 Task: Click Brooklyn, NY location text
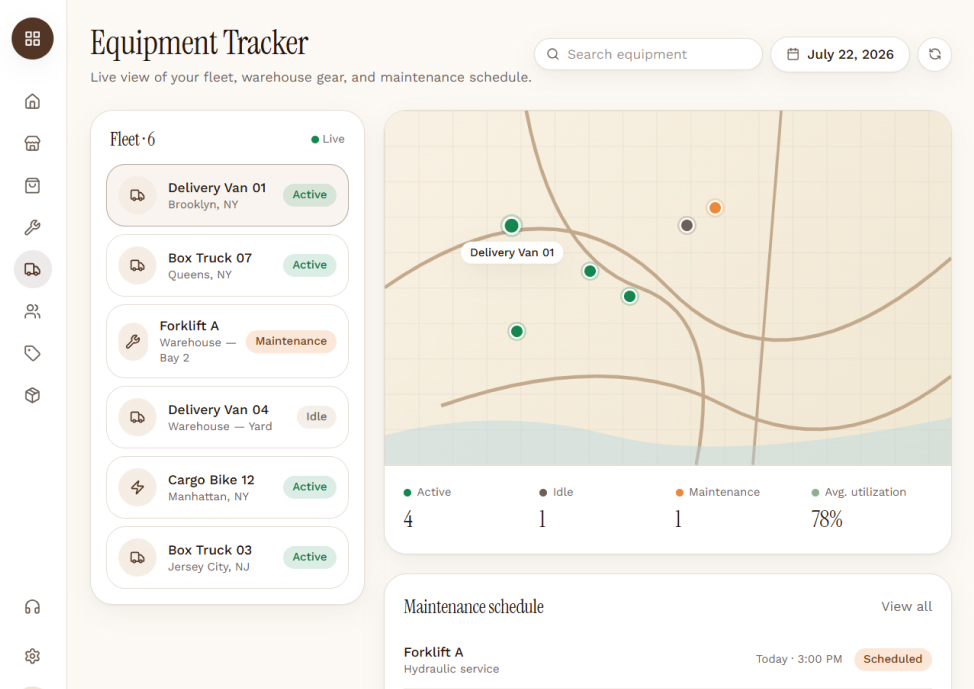203,204
